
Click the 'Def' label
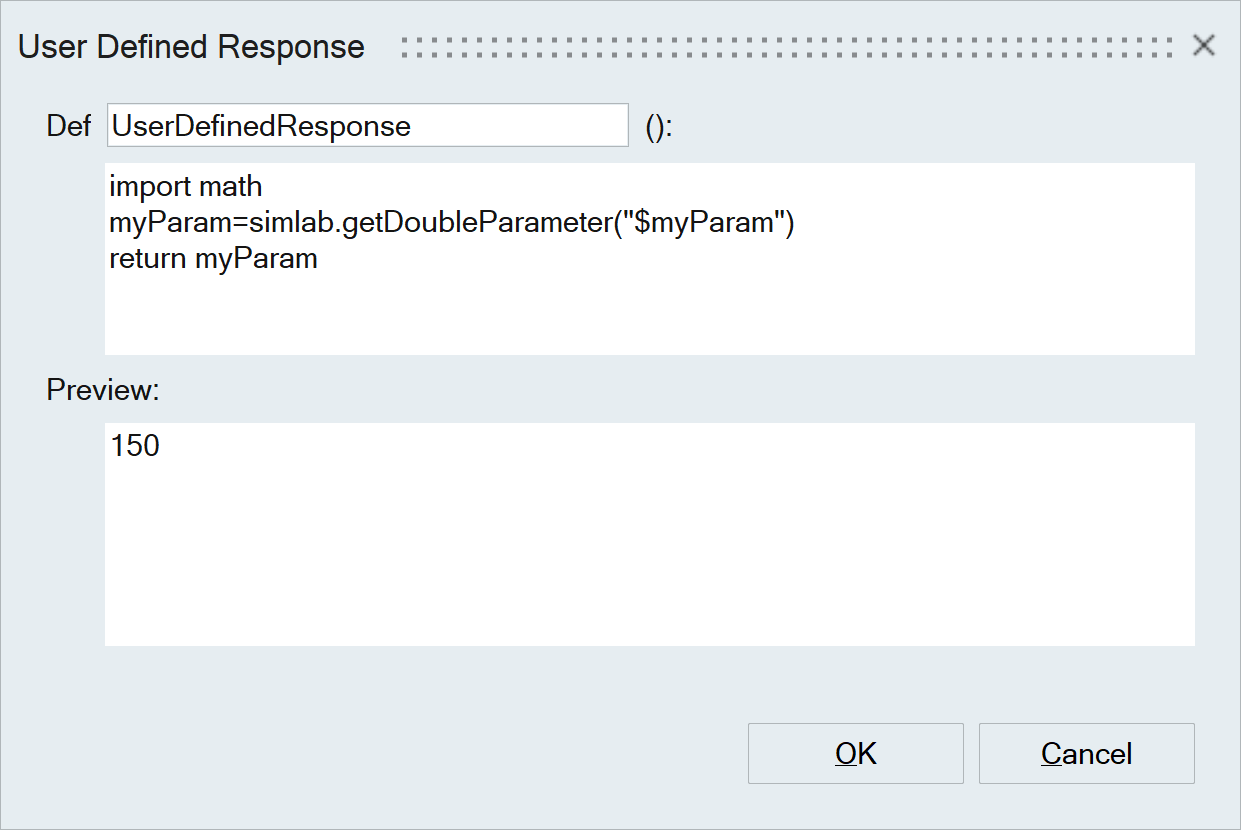tap(69, 126)
